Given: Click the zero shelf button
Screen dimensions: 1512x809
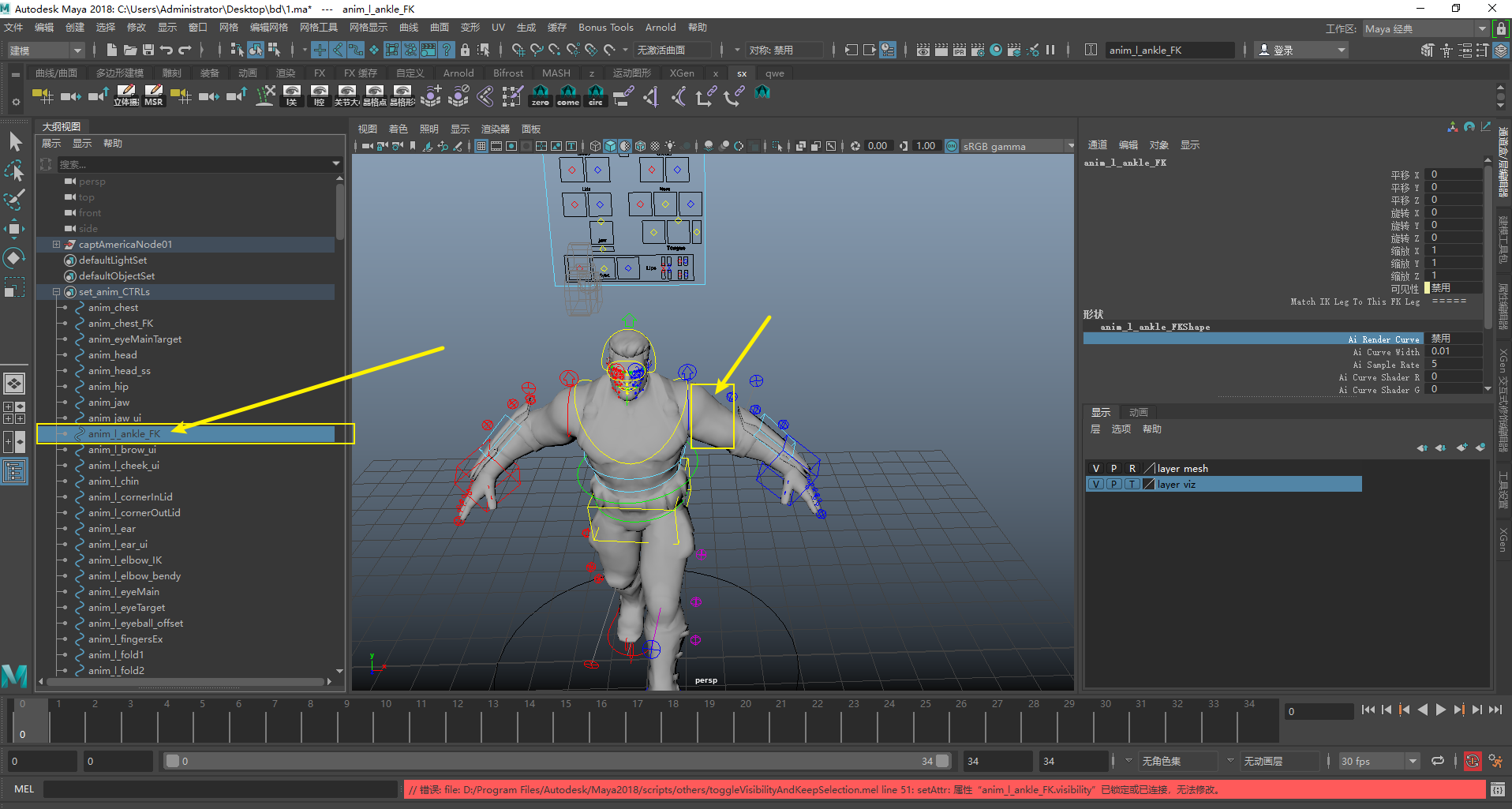Looking at the screenshot, I should [x=541, y=96].
